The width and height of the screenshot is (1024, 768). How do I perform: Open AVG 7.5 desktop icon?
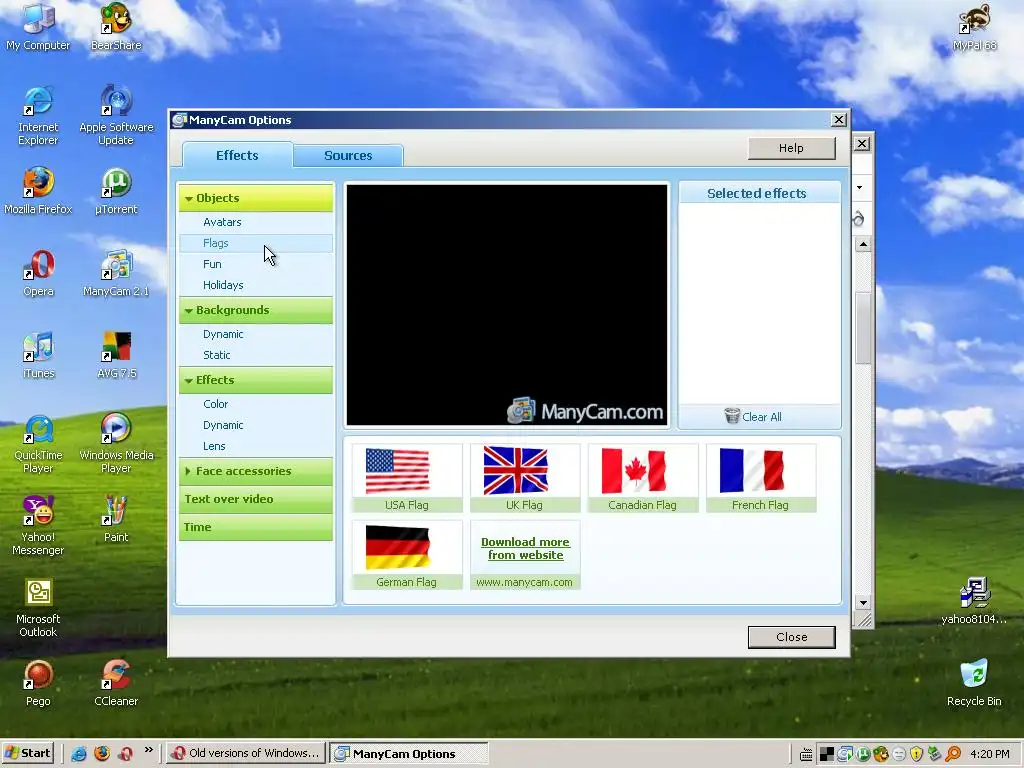click(x=116, y=355)
